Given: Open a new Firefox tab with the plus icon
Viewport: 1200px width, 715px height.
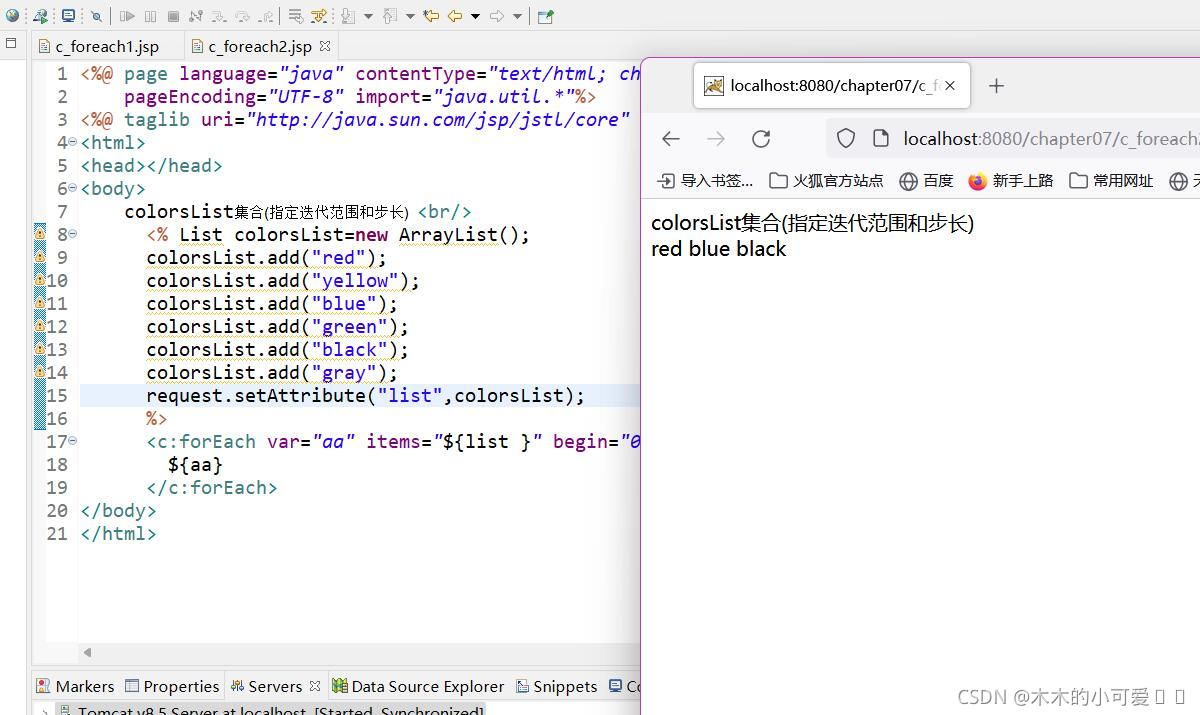Looking at the screenshot, I should [996, 86].
